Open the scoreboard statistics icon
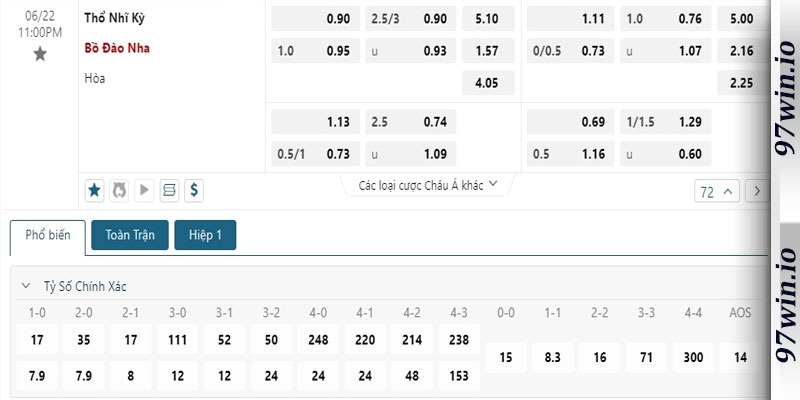The height and width of the screenshot is (400, 800). click(169, 191)
